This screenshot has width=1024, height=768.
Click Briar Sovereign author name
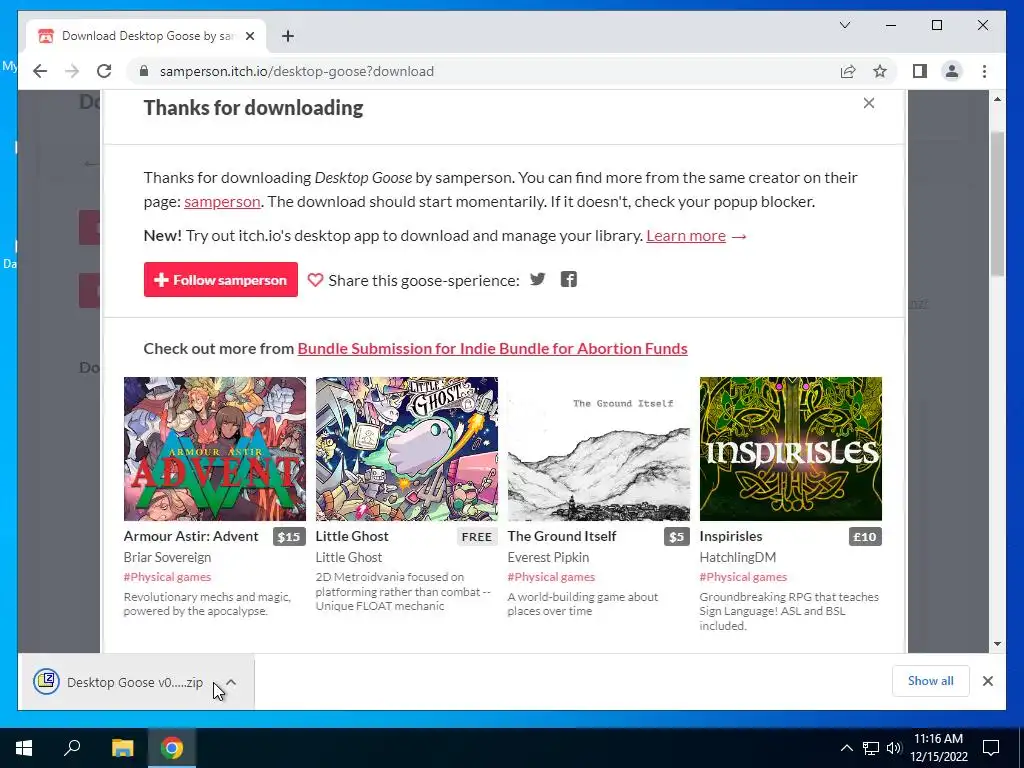tap(167, 557)
